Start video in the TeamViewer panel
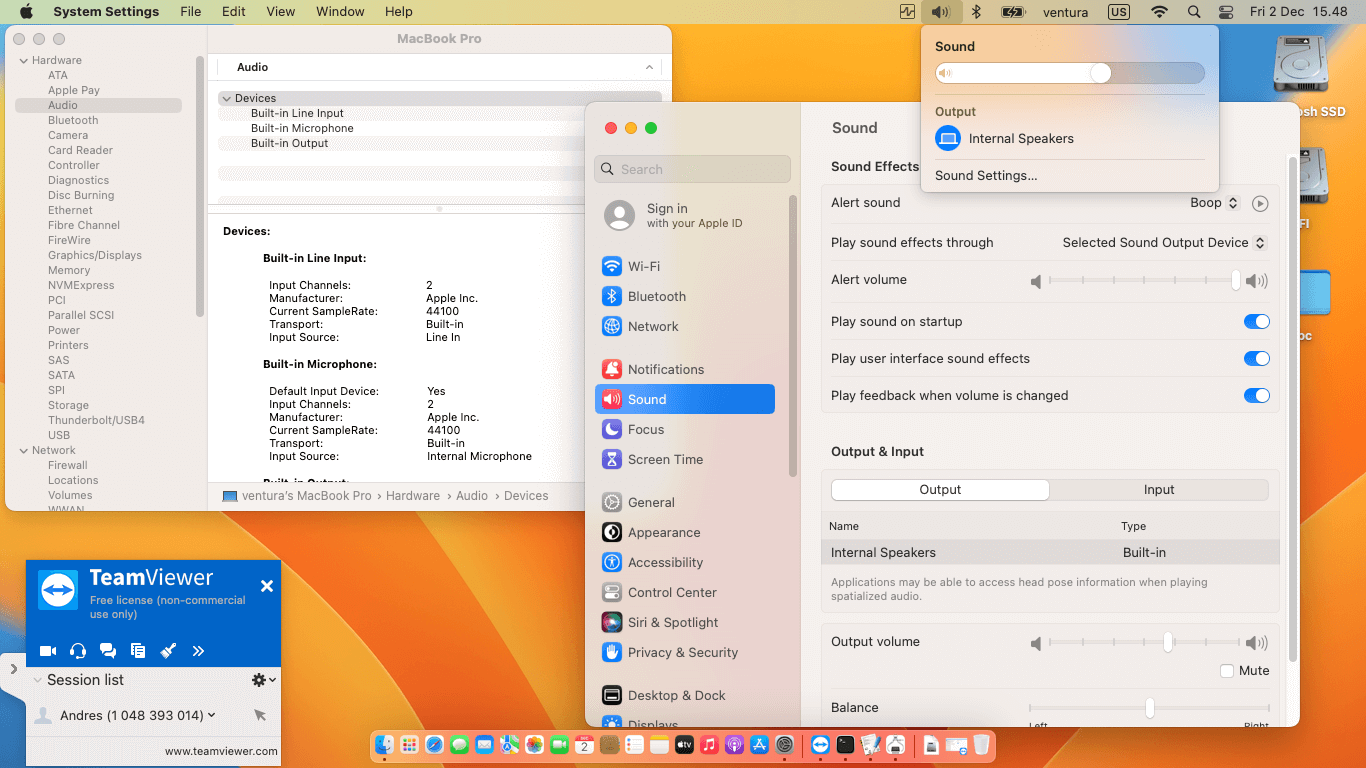The height and width of the screenshot is (768, 1366). pos(48,651)
